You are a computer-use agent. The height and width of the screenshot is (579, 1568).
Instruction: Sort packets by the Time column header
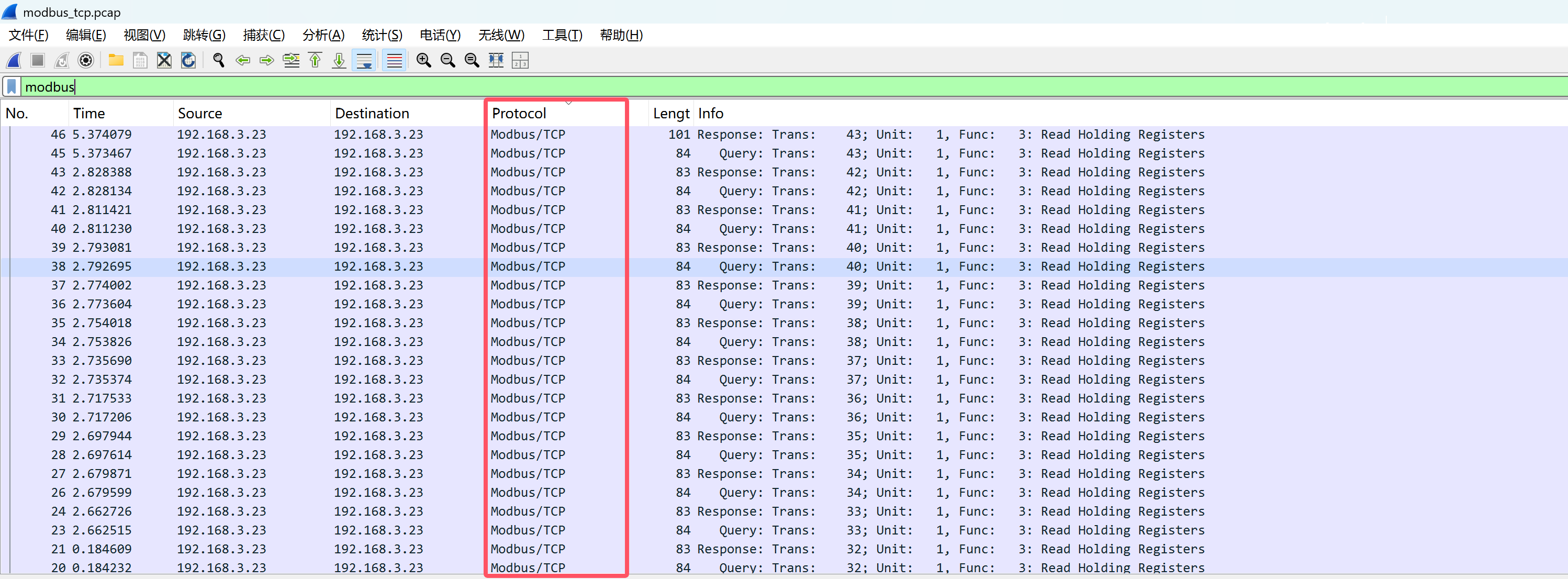120,113
